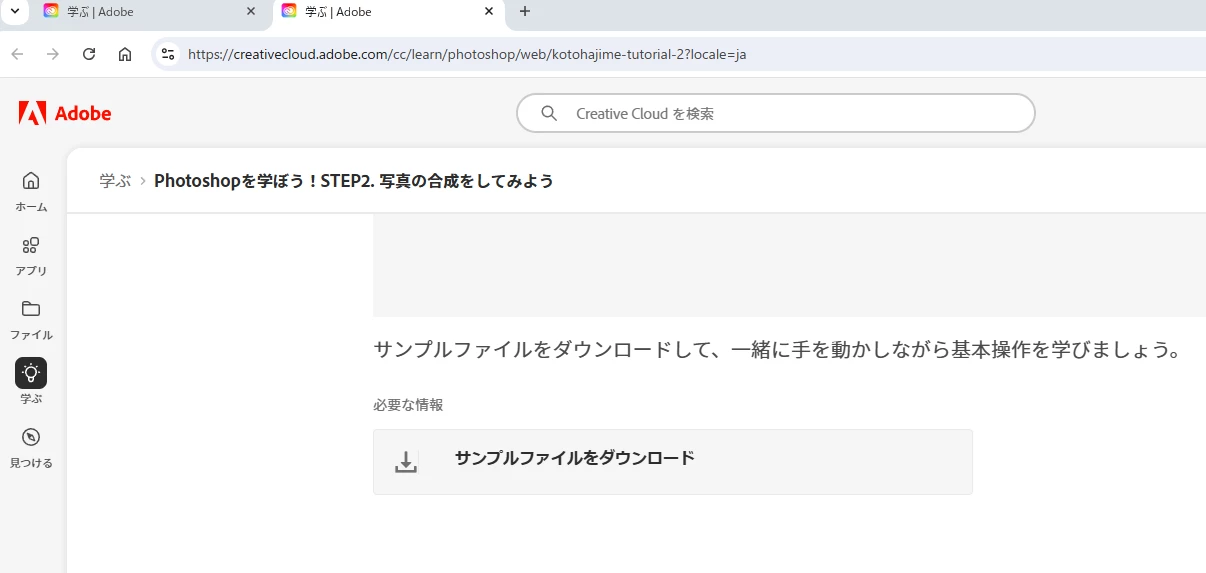1206x573 pixels.
Task: Click the Creative Cloud を検索 search field
Action: [776, 113]
